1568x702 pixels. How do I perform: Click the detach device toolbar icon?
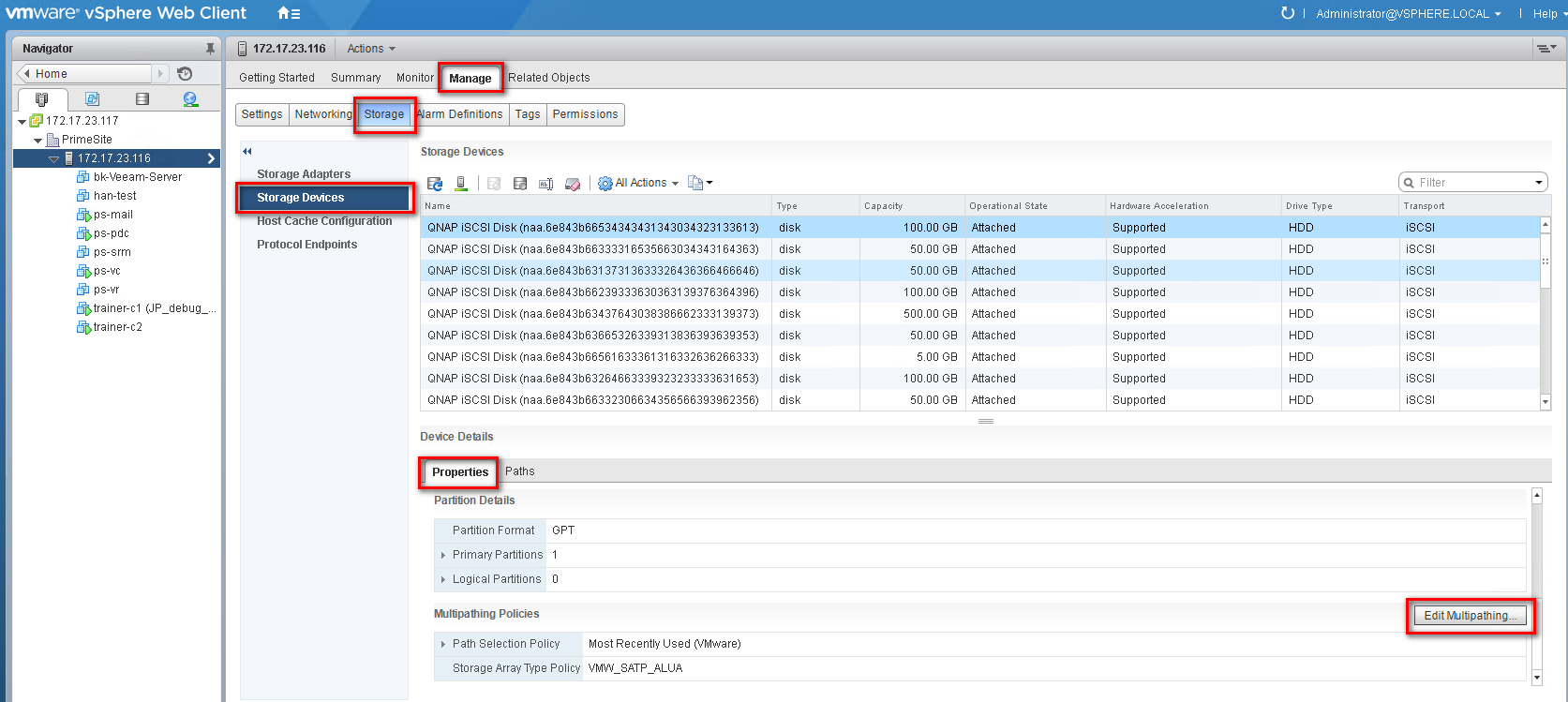pos(520,184)
